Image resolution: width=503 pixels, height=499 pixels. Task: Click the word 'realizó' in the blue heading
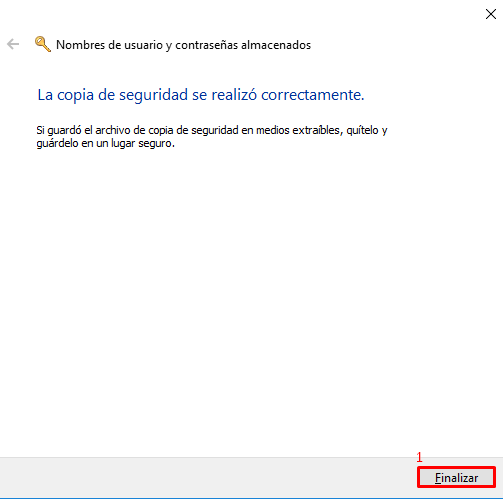[234, 95]
